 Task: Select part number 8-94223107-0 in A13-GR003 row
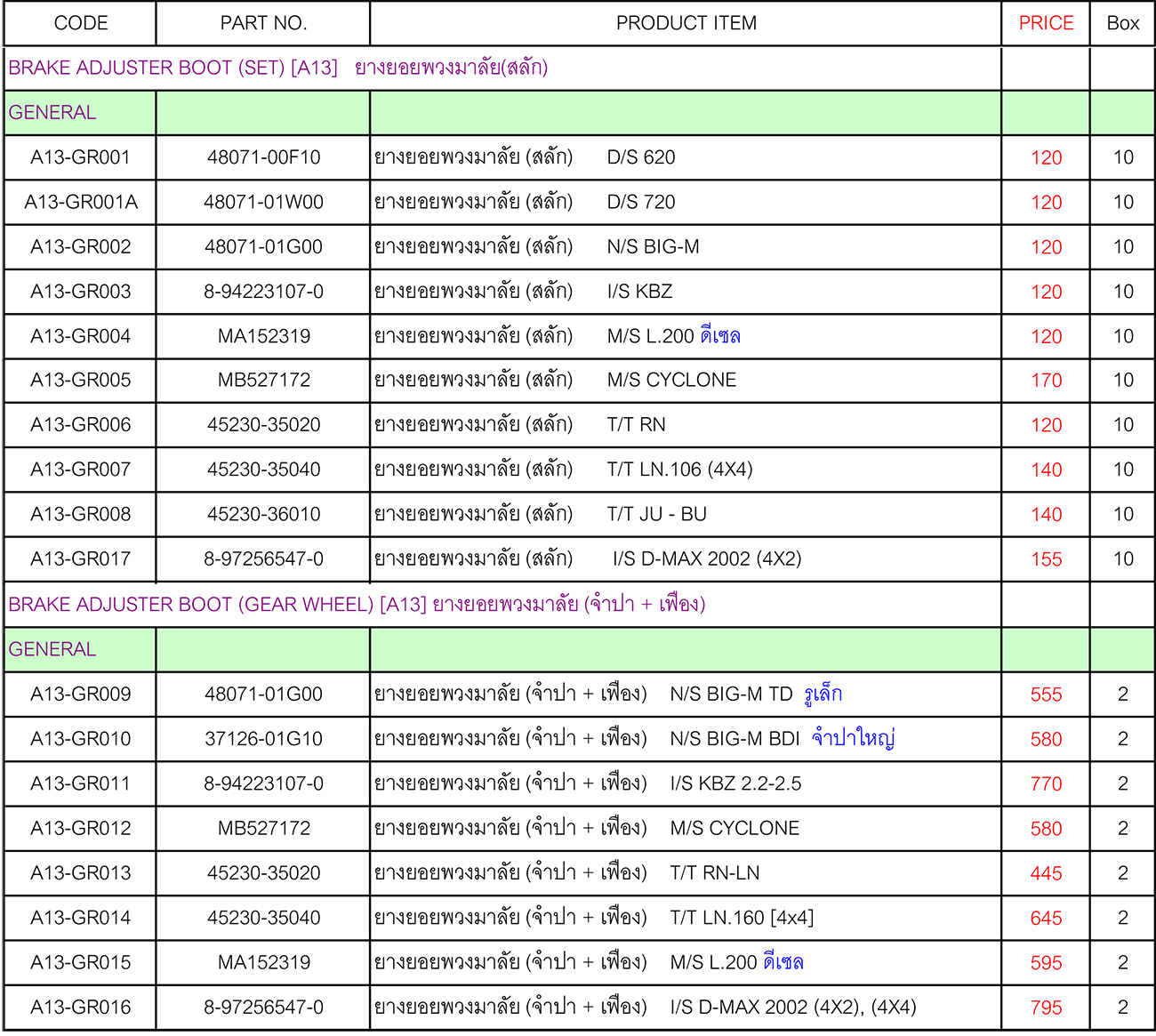pyautogui.click(x=264, y=291)
